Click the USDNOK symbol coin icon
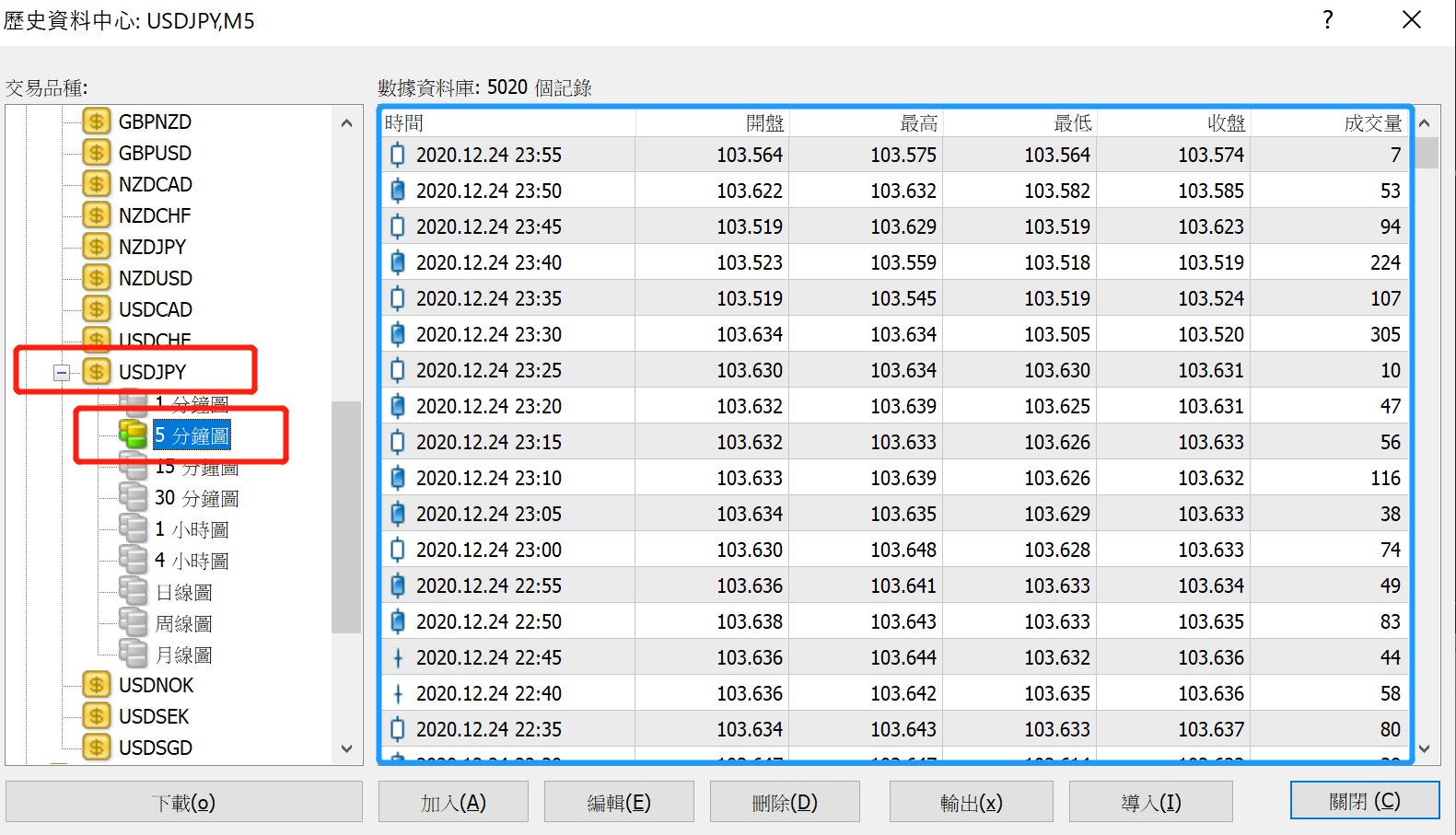The width and height of the screenshot is (1456, 835). pos(96,685)
